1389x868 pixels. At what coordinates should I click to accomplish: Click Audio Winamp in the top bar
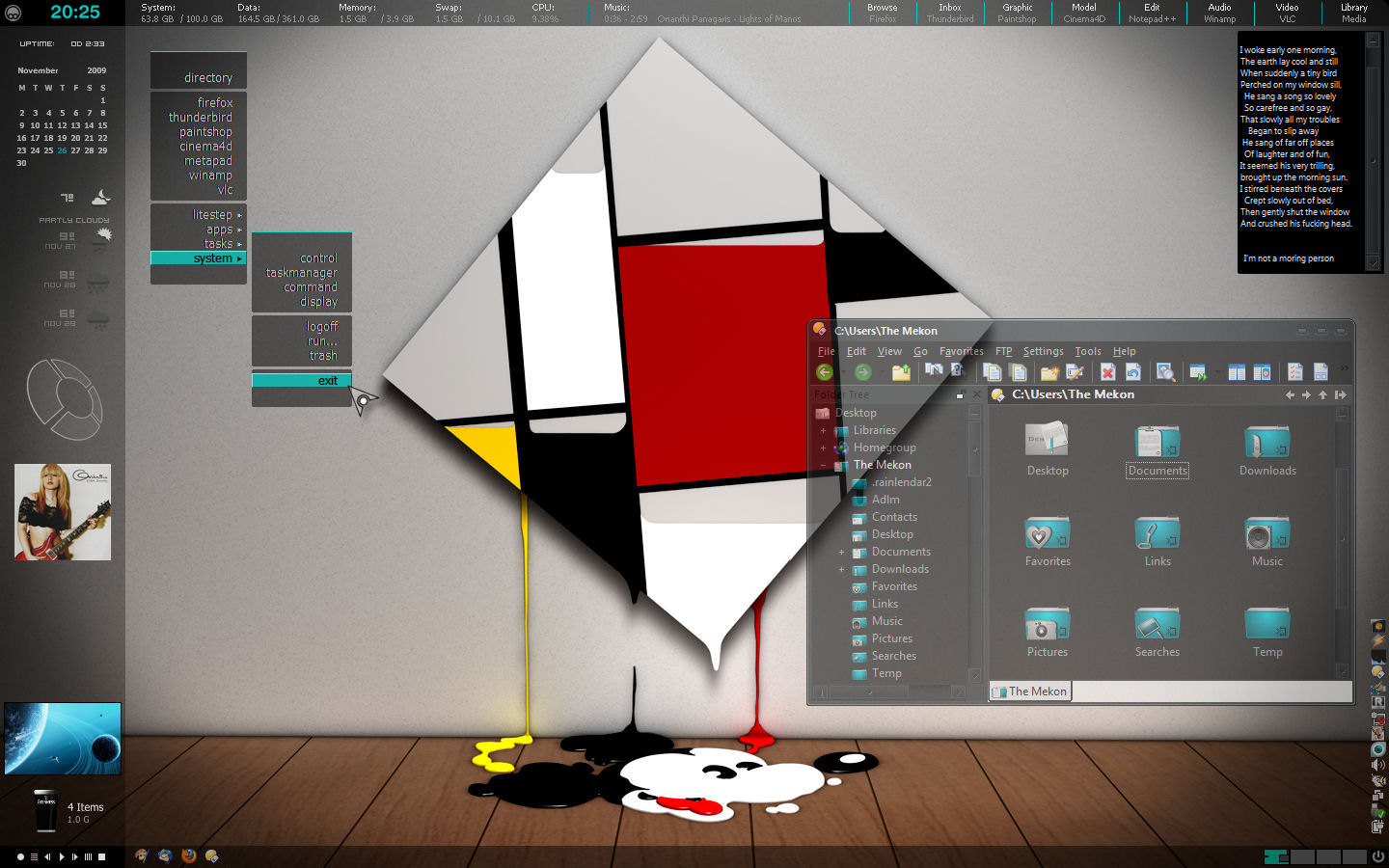pyautogui.click(x=1219, y=13)
